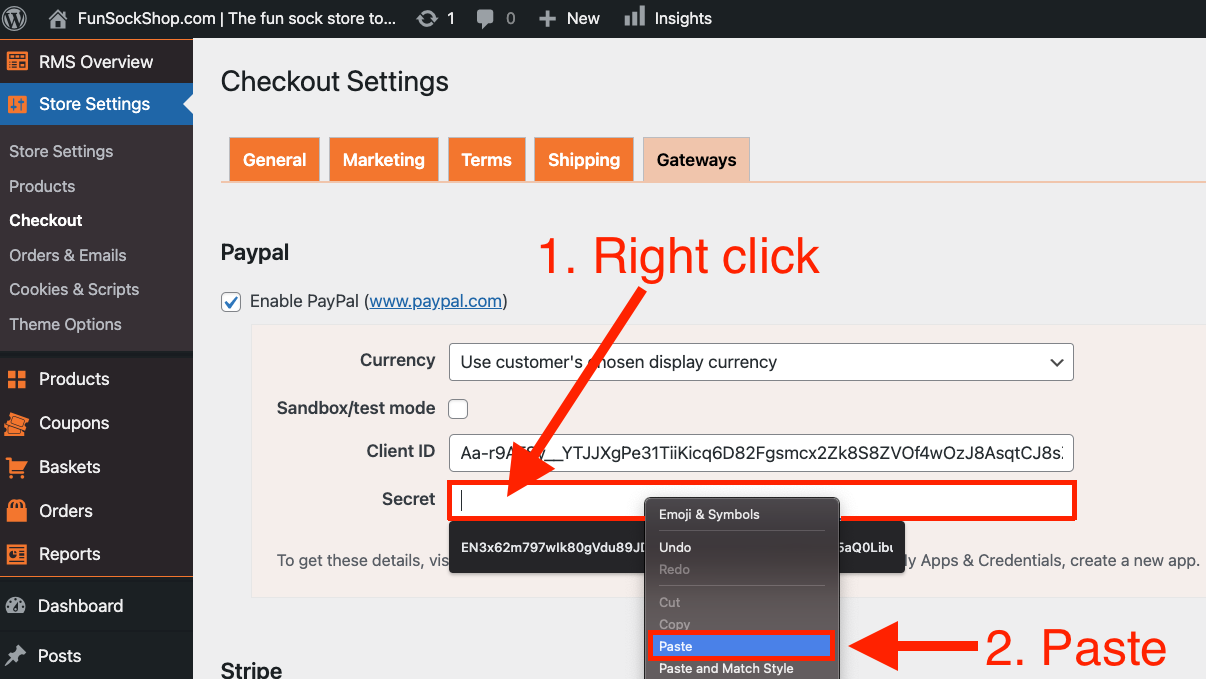Open the Insights bar chart icon
The image size is (1206, 679).
click(x=634, y=17)
